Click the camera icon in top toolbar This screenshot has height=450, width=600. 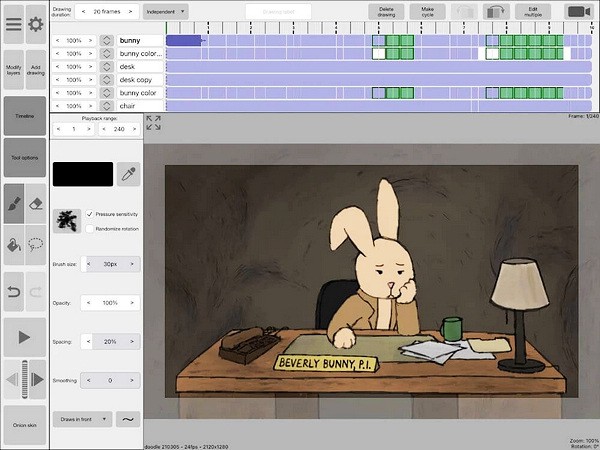[x=577, y=11]
